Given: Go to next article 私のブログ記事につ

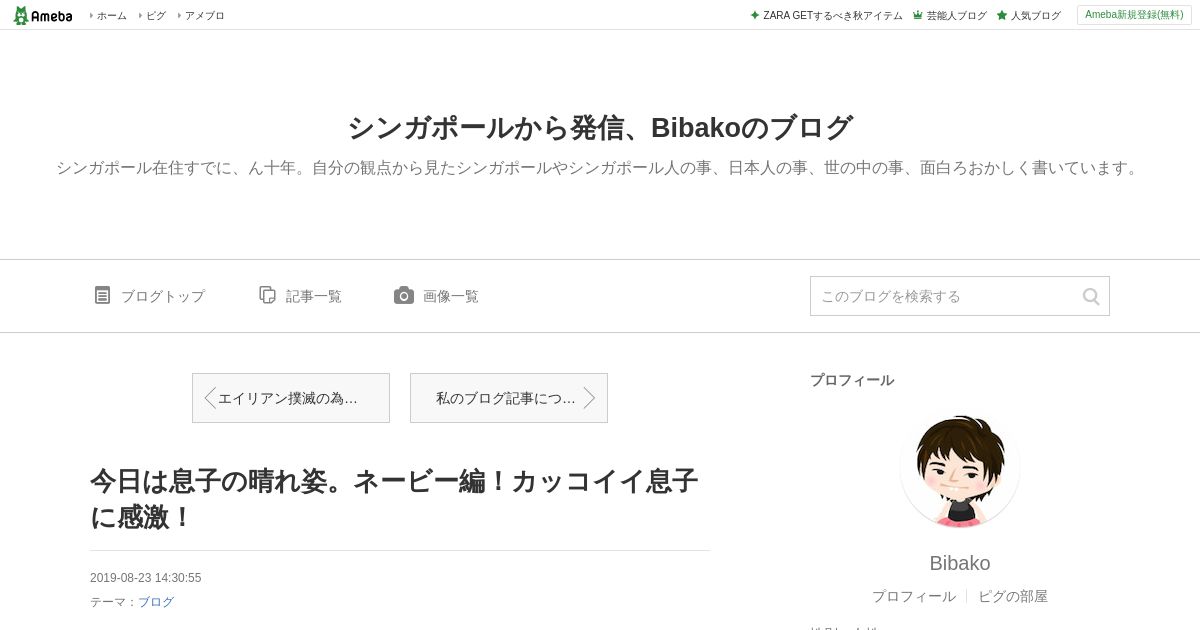Looking at the screenshot, I should pos(509,398).
